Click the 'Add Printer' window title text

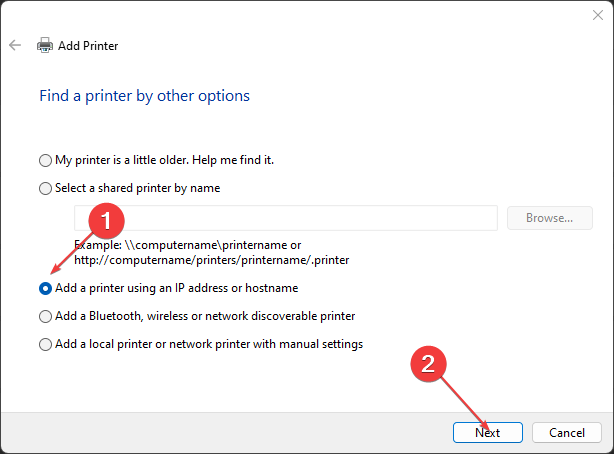(88, 46)
